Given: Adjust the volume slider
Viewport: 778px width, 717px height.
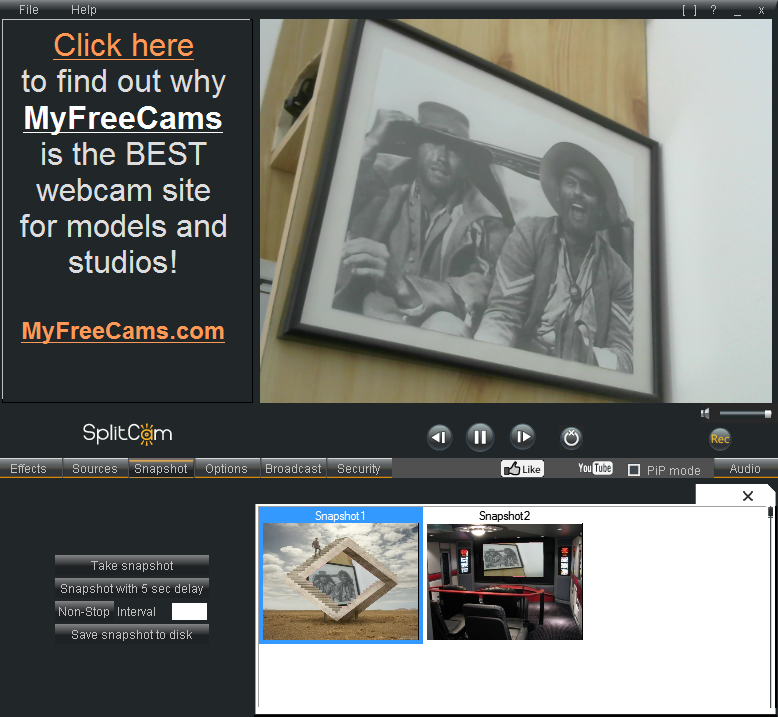Looking at the screenshot, I should tap(745, 413).
